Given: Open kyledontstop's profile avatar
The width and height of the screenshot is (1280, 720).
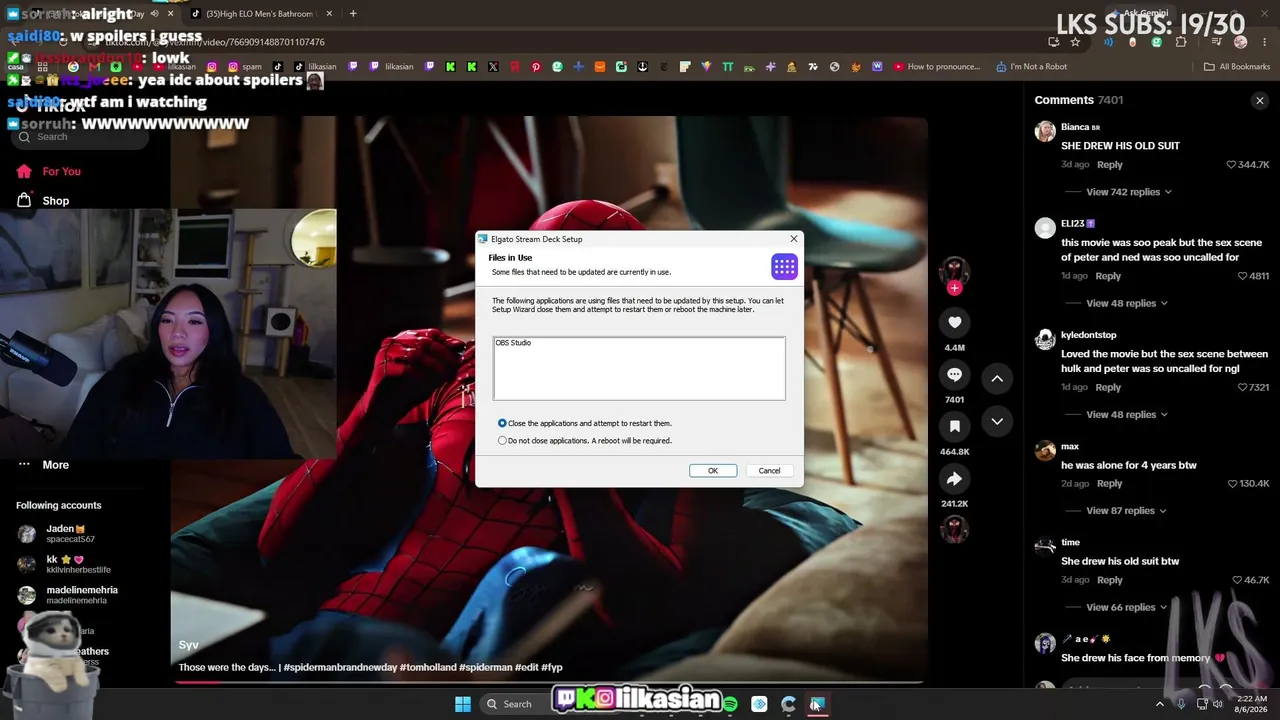Looking at the screenshot, I should [1045, 339].
